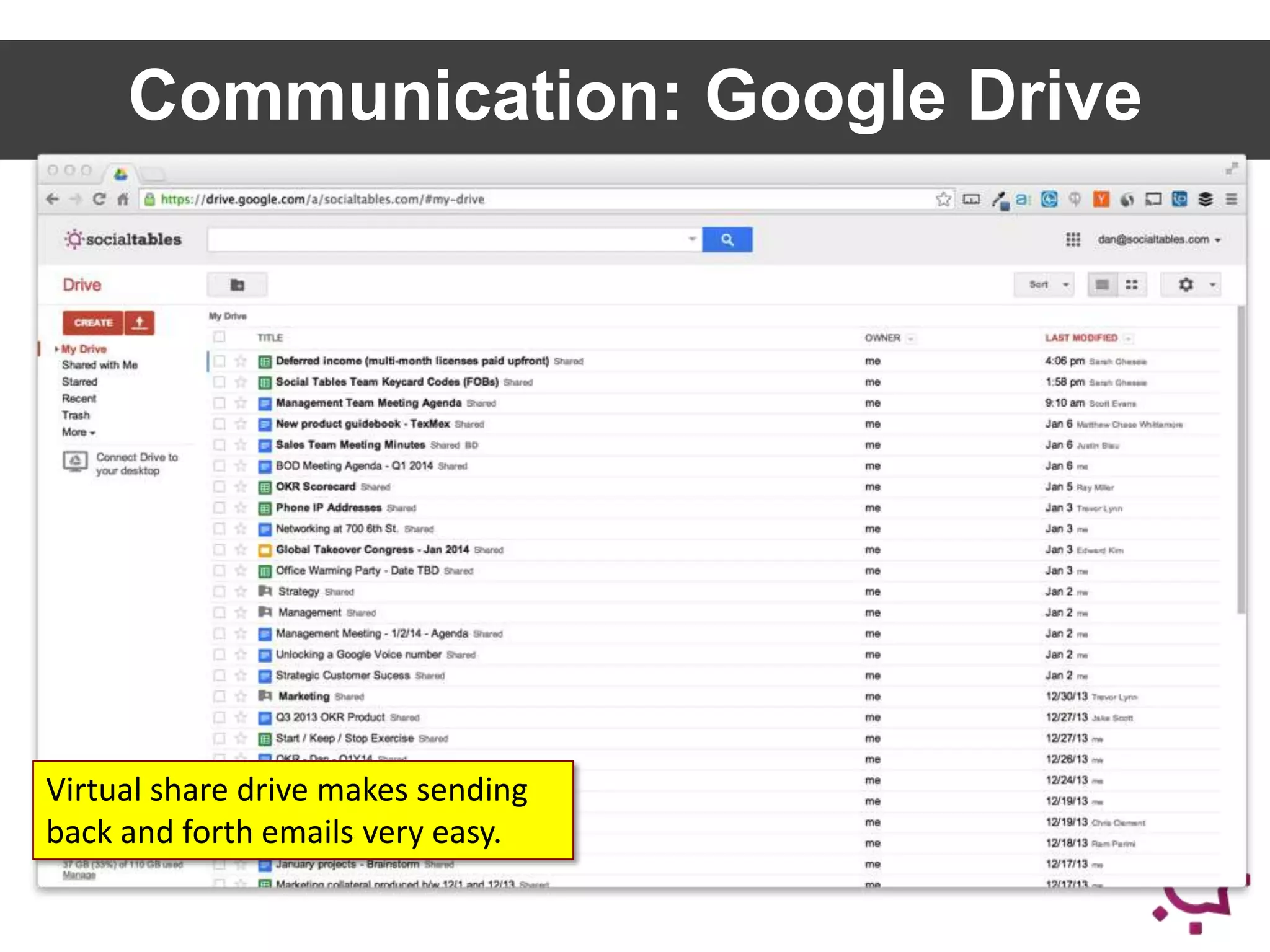Viewport: 1270px width, 952px height.
Task: Bookmark page with the star icon in address bar
Action: [943, 200]
